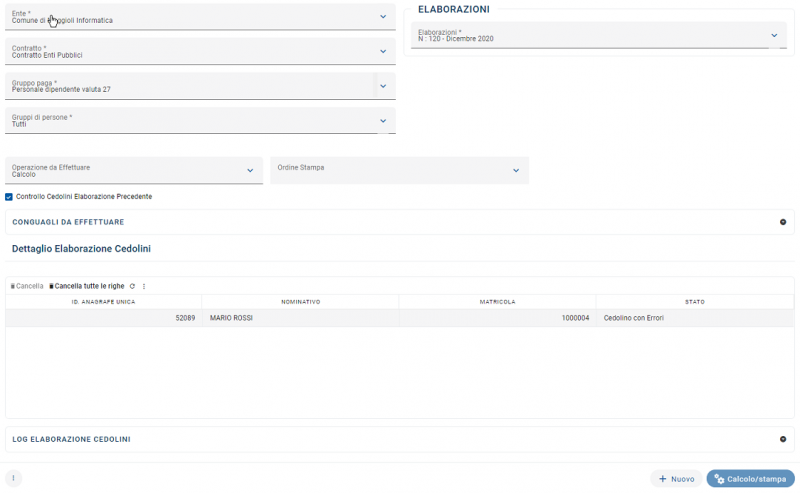800x493 pixels.
Task: Sort by Stato column header
Action: tap(695, 302)
